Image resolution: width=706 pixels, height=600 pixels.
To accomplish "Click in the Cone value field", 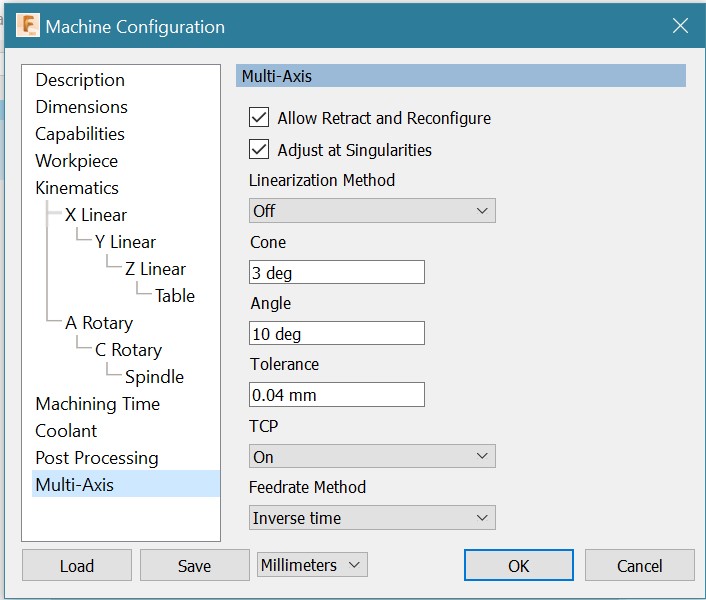I will [336, 273].
